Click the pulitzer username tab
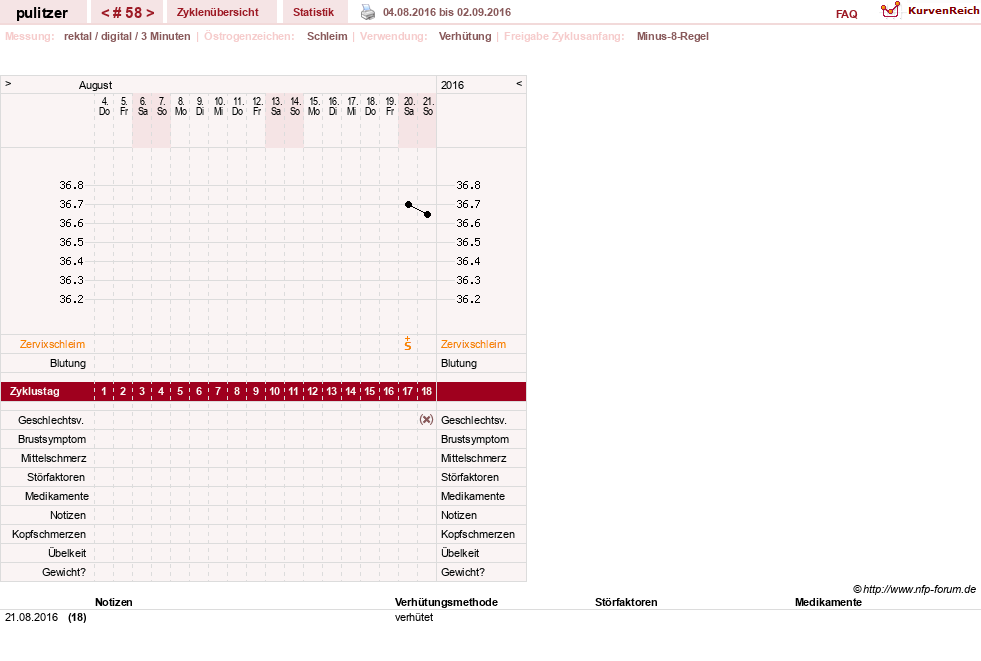This screenshot has width=981, height=661. 42,13
